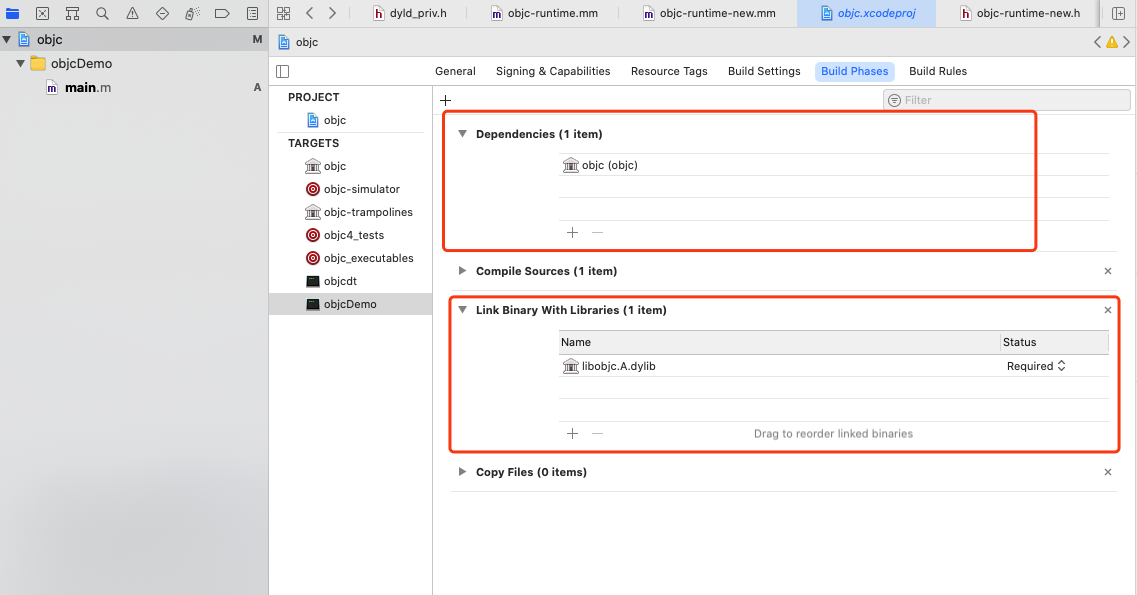Switch to the General tab
1137x595 pixels.
[455, 71]
